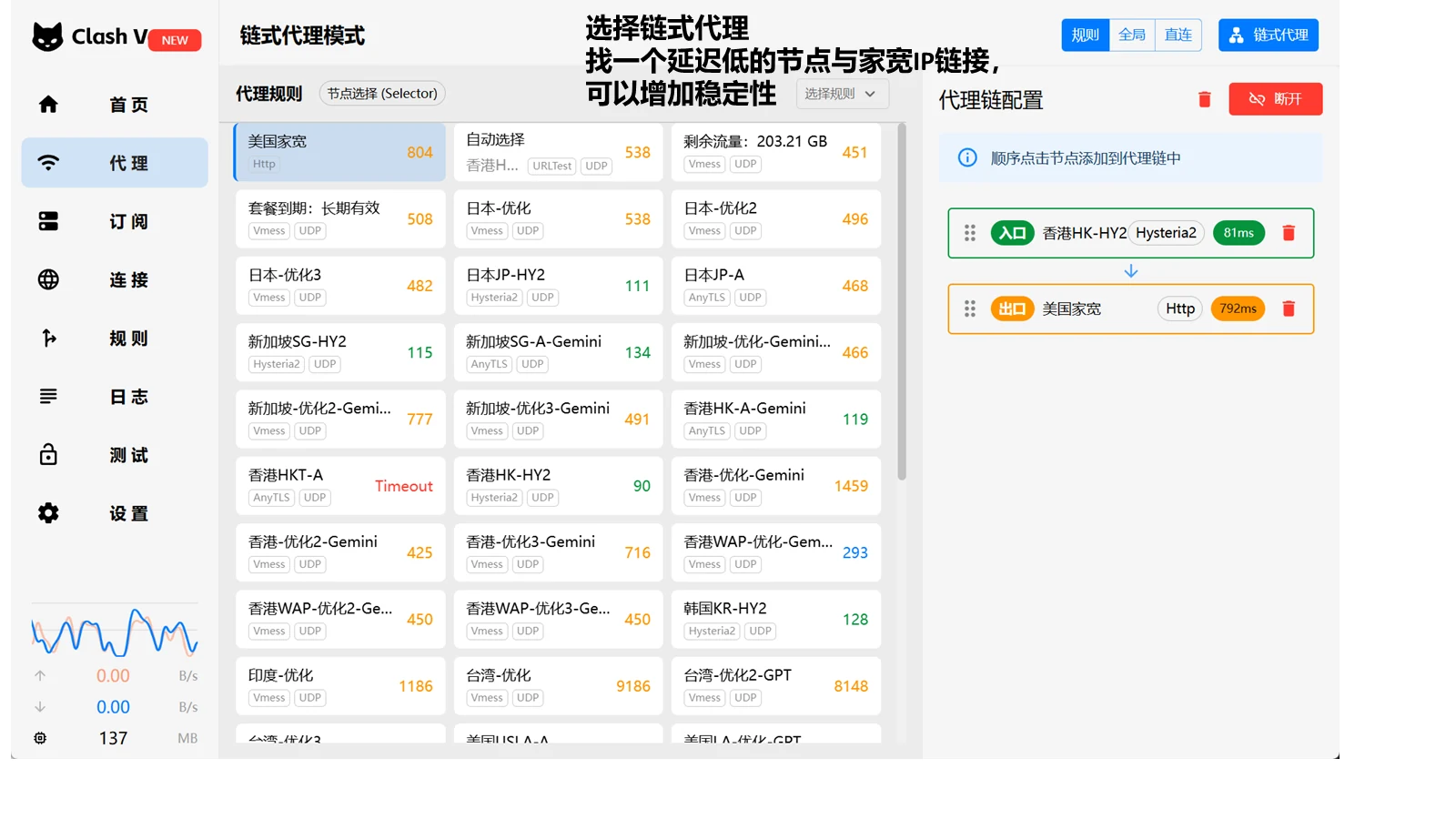1456x819 pixels.
Task: Click the Timeout label on 香港HKT-A
Action: pos(403,486)
